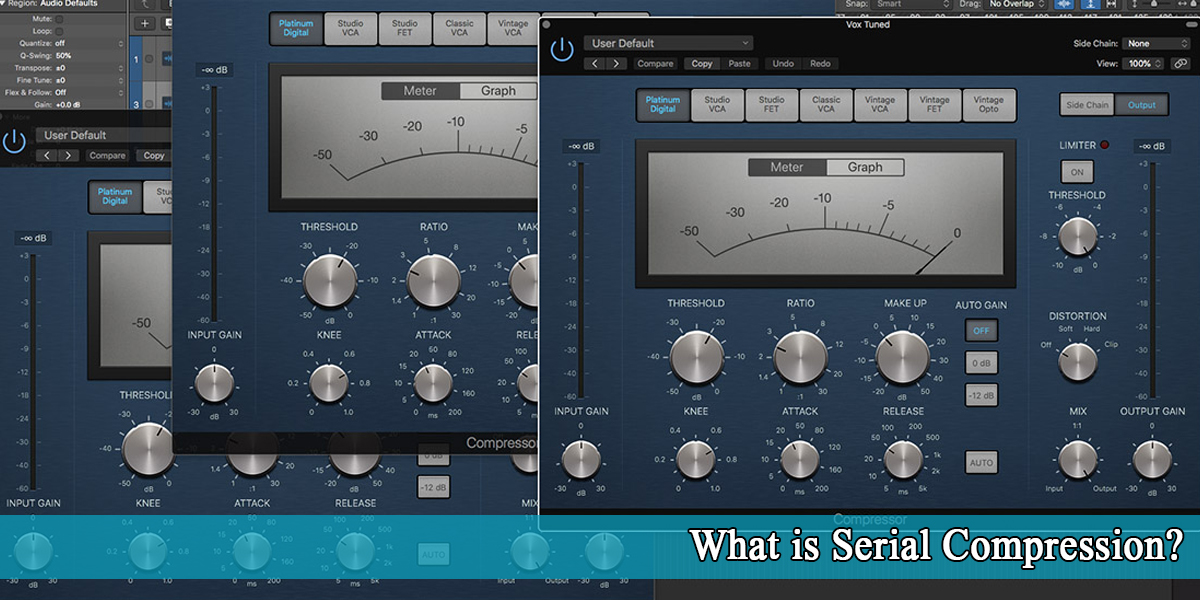Switch the display to Graph mode
Image resolution: width=1200 pixels, height=600 pixels.
coord(866,167)
